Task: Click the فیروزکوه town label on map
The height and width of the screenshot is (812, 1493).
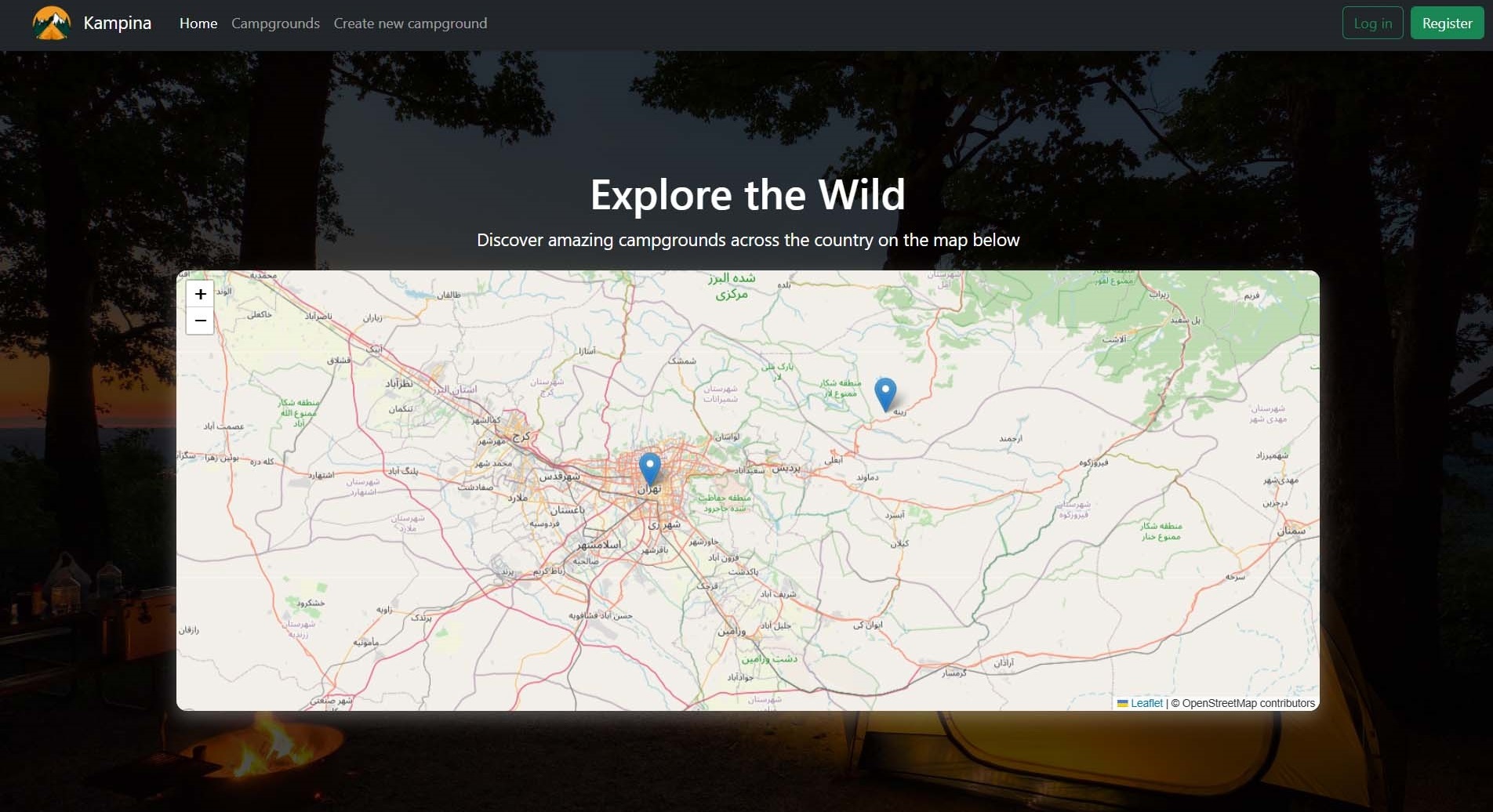Action: 1093,462
